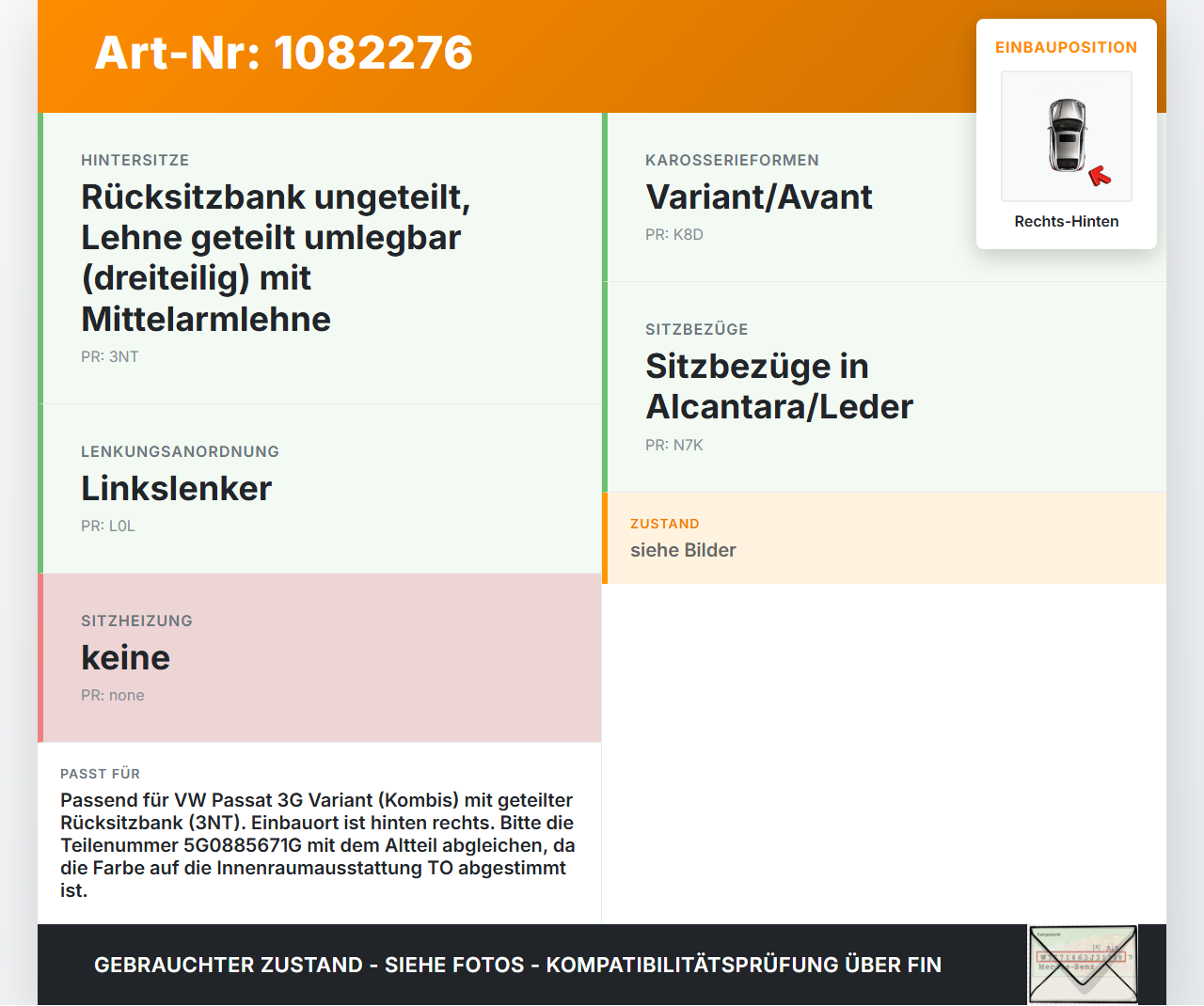
Task: Click the "LENKUNGSANORDNUNG" label
Action: coord(180,451)
